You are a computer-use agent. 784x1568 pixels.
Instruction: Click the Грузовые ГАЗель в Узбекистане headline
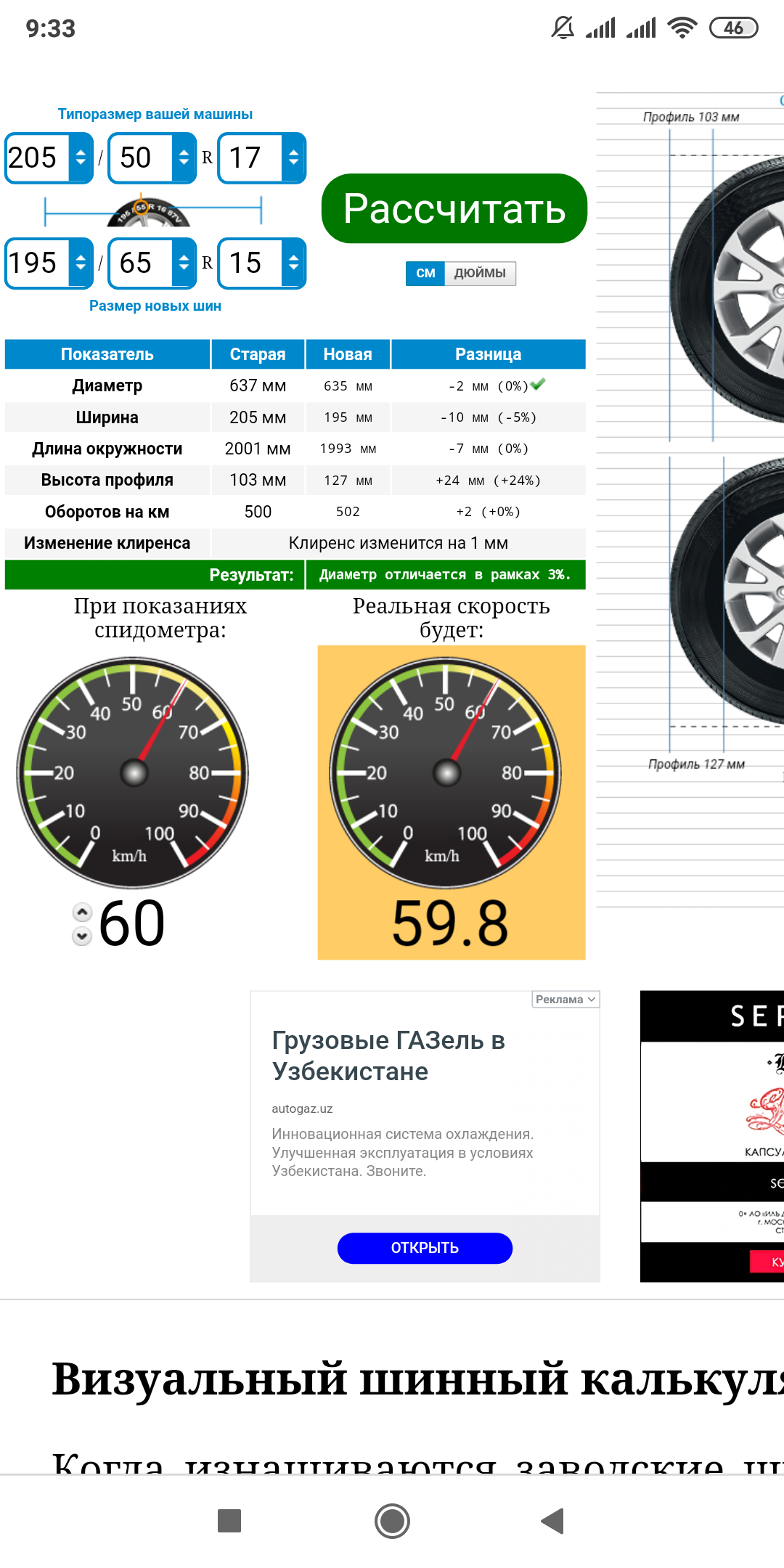[388, 1055]
